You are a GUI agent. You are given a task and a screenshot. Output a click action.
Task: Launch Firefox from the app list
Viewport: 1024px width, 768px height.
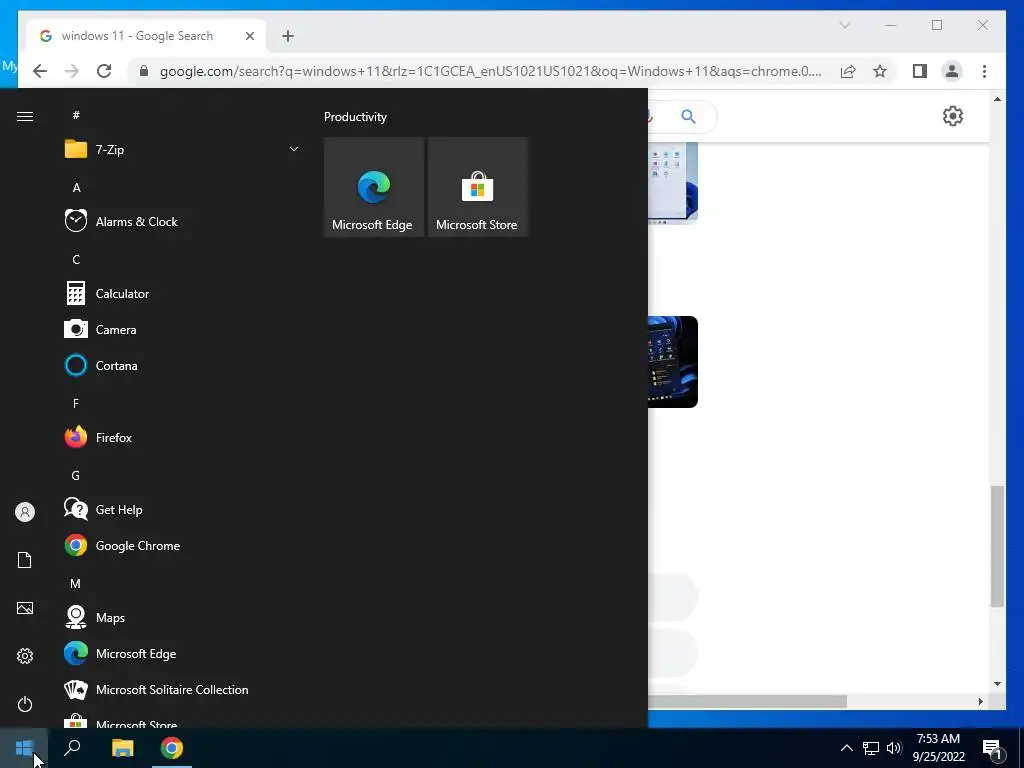[182, 438]
